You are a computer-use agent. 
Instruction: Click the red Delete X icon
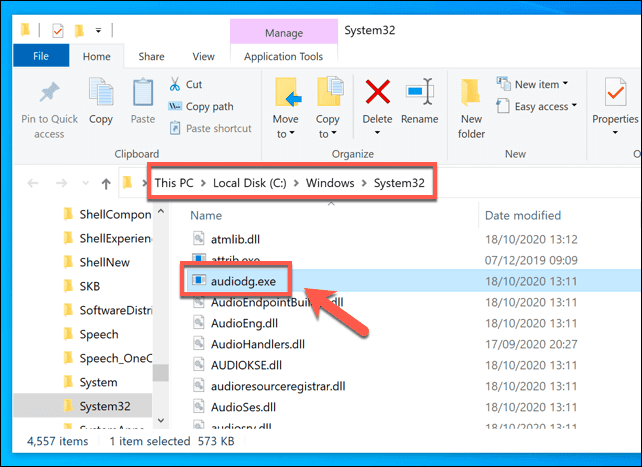(x=378, y=92)
